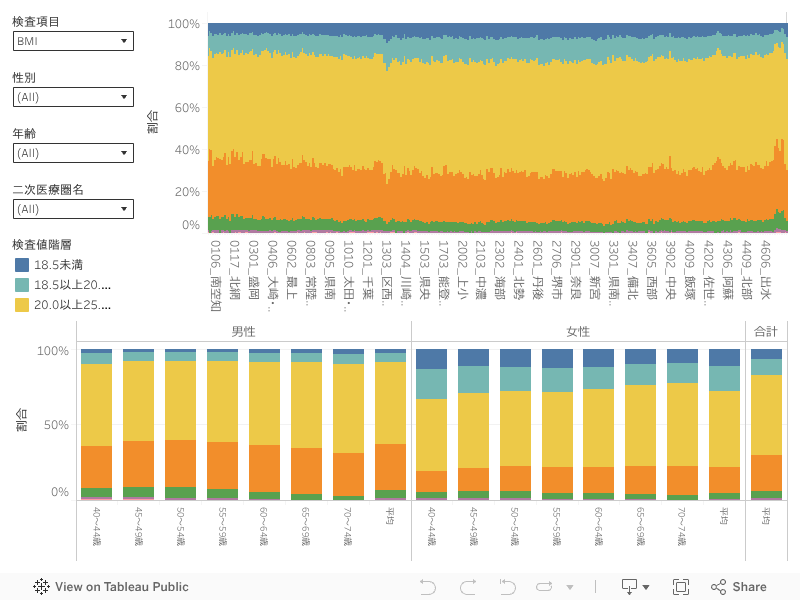This screenshot has width=800, height=600.
Task: Click the 18.5以上20.... legend label
Action: click(x=72, y=285)
